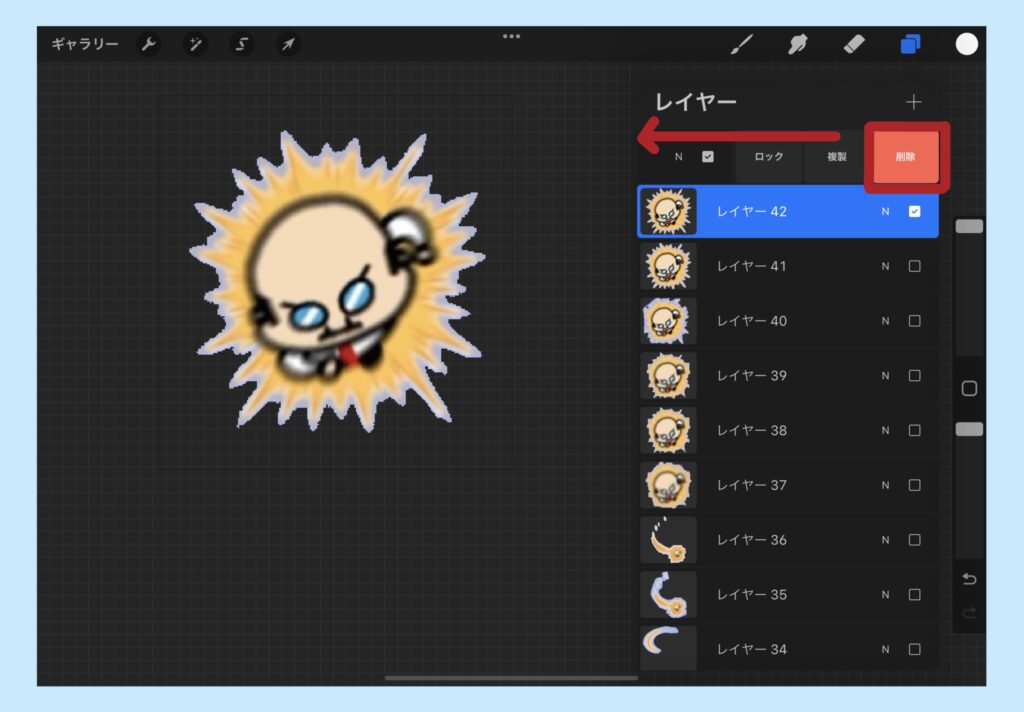Open the Adjustments magic wand menu

[195, 44]
